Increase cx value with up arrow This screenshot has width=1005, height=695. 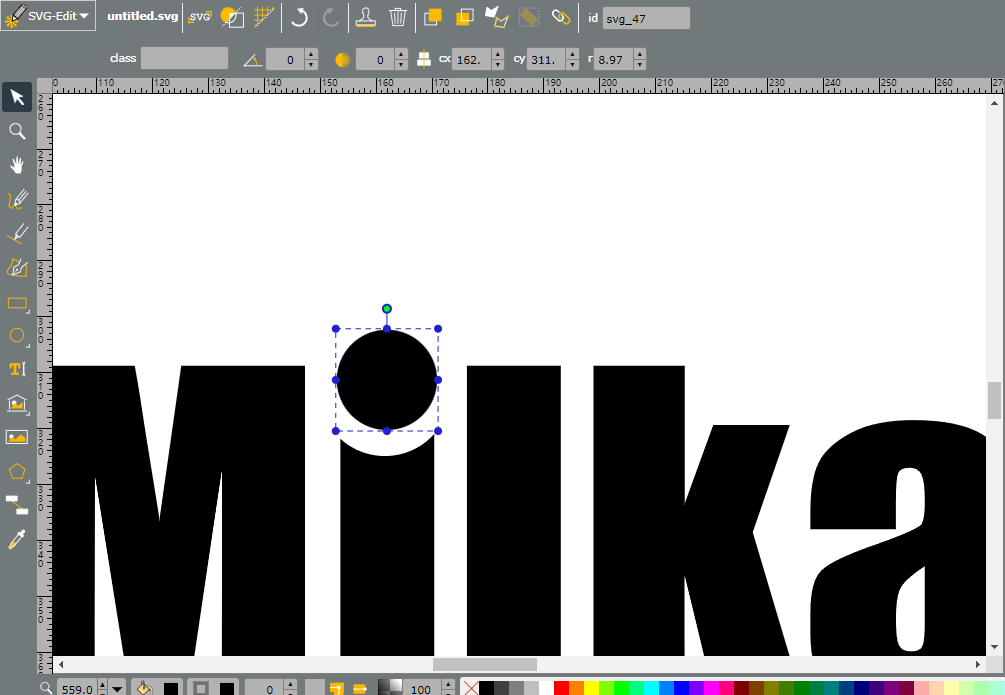pyautogui.click(x=498, y=54)
